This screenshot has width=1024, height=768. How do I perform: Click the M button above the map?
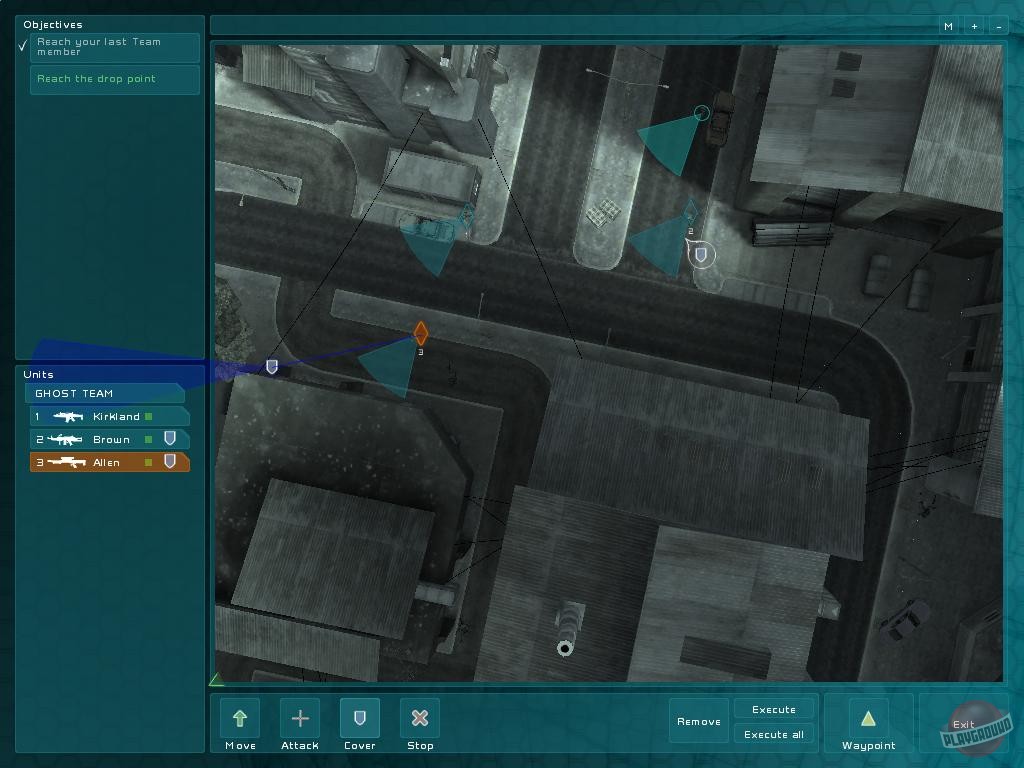[x=948, y=26]
